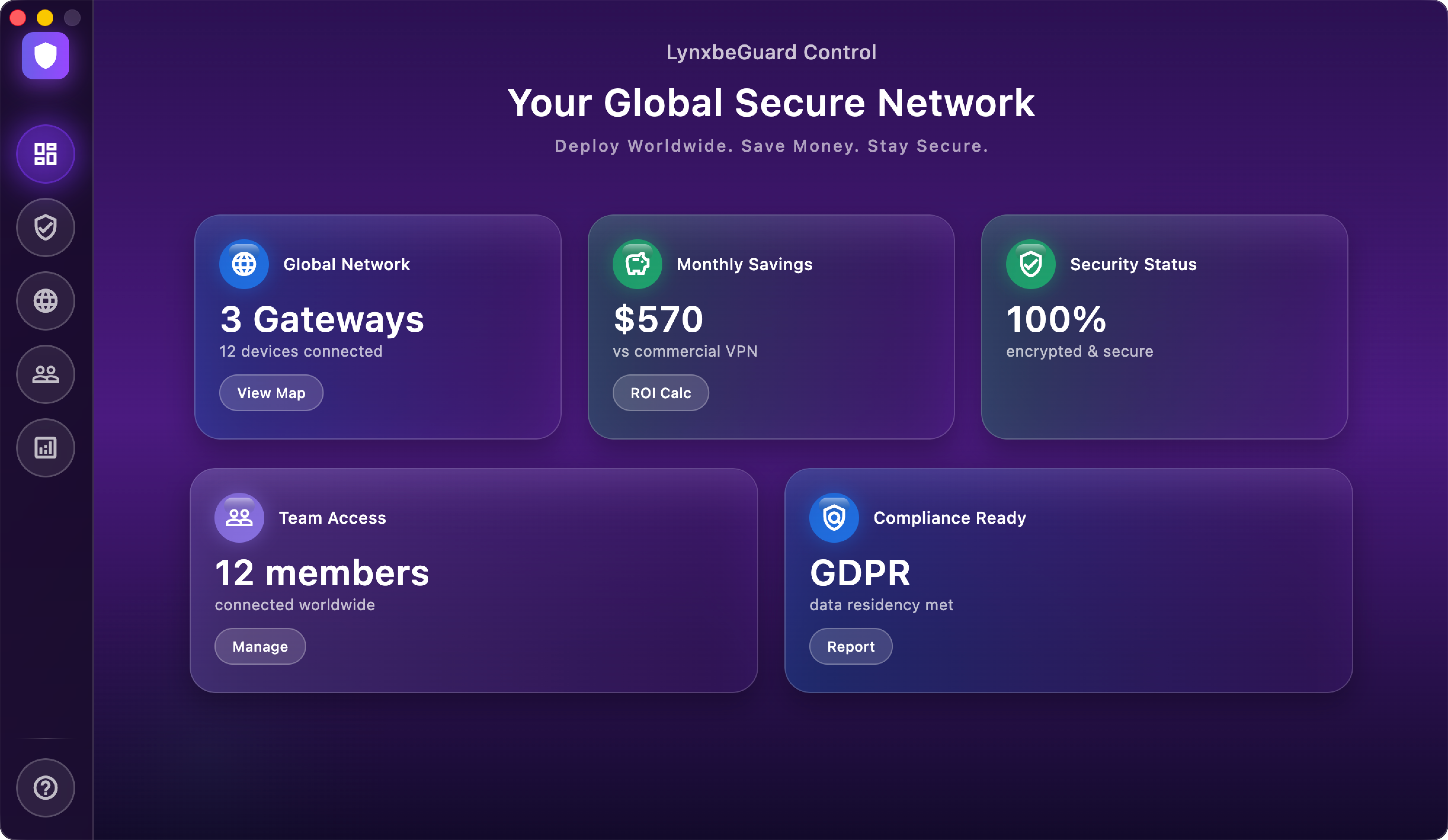Open the Dashboard view in the sidebar
Image resolution: width=1448 pixels, height=840 pixels.
[x=45, y=153]
